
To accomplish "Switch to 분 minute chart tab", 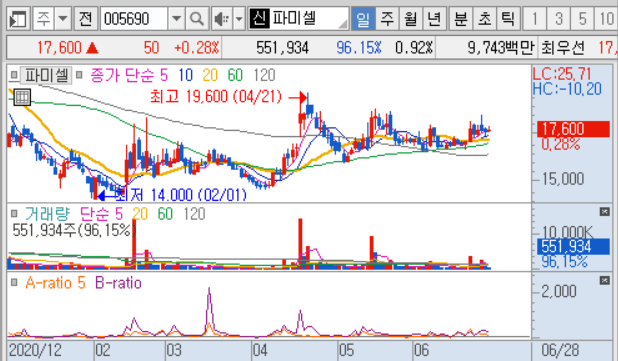I will click(460, 19).
